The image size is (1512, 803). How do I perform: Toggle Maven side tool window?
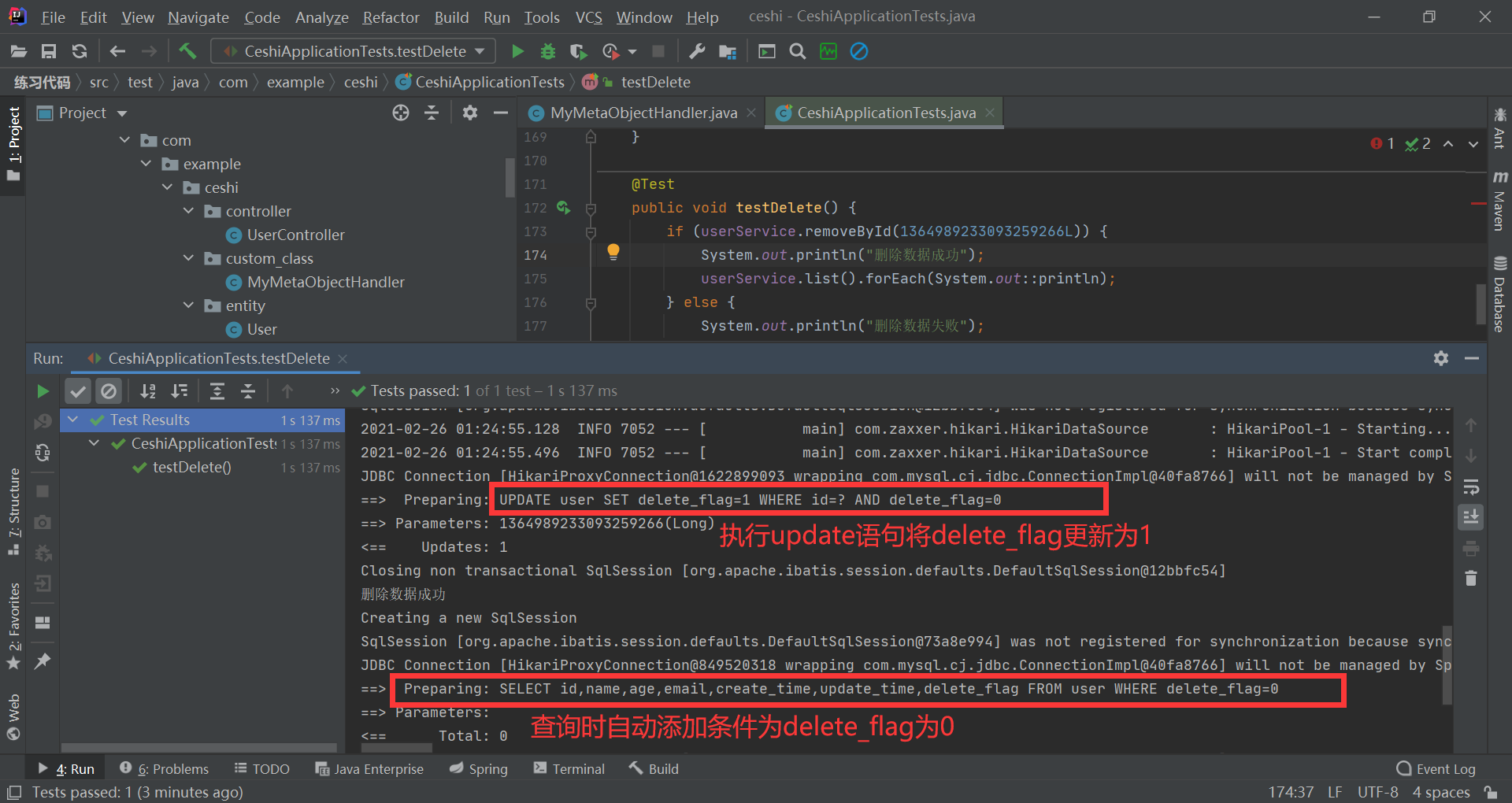click(1499, 201)
